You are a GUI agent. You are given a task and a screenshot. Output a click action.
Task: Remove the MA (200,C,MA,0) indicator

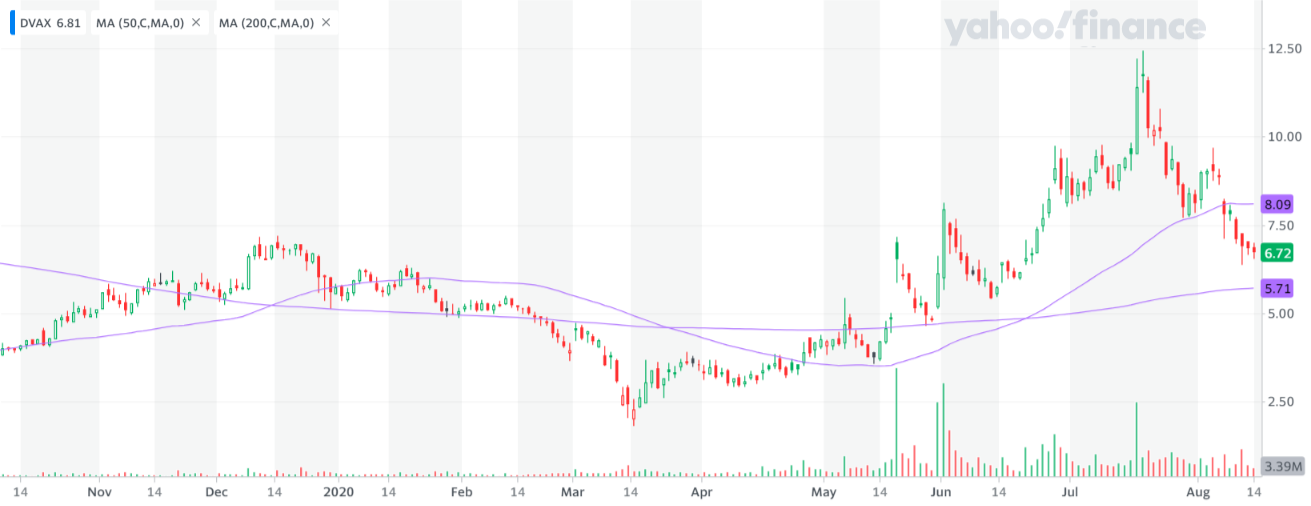(x=326, y=22)
